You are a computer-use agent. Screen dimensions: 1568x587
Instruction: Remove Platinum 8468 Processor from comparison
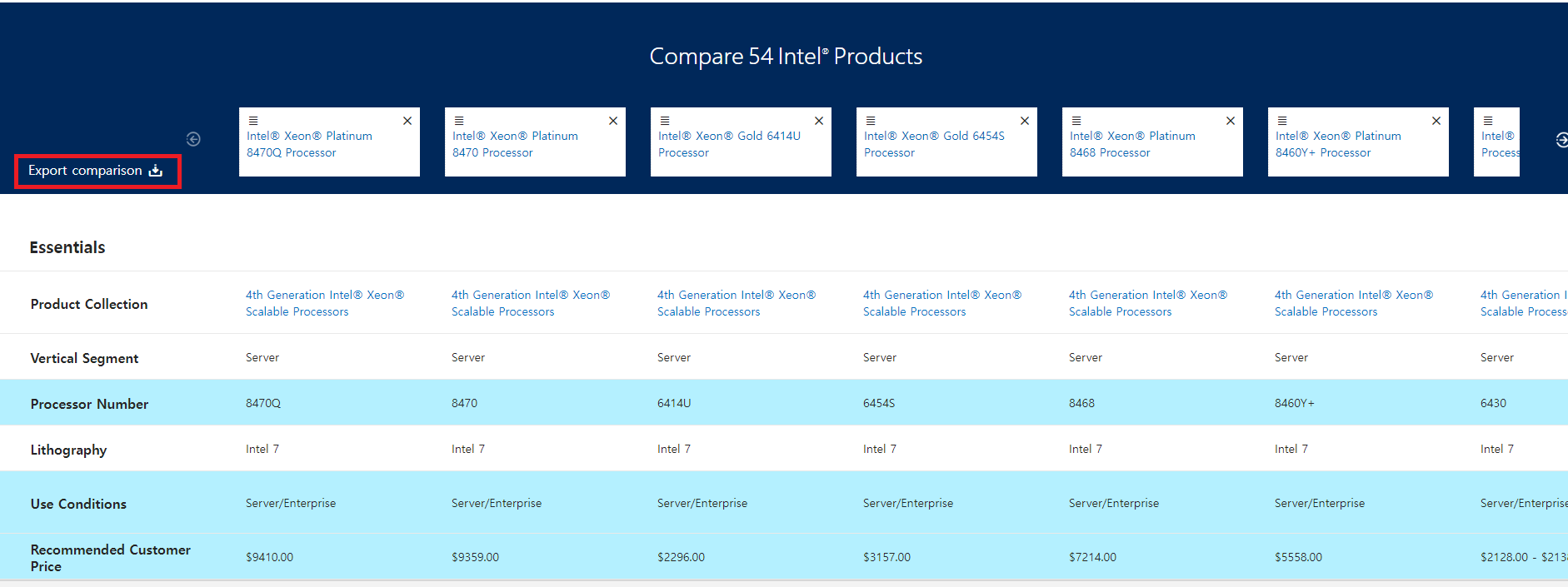[x=1231, y=121]
